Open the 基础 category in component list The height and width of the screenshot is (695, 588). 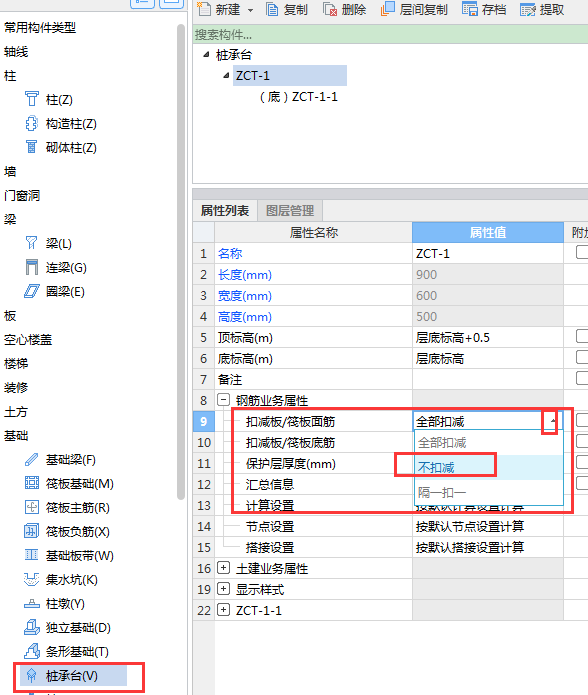16,436
